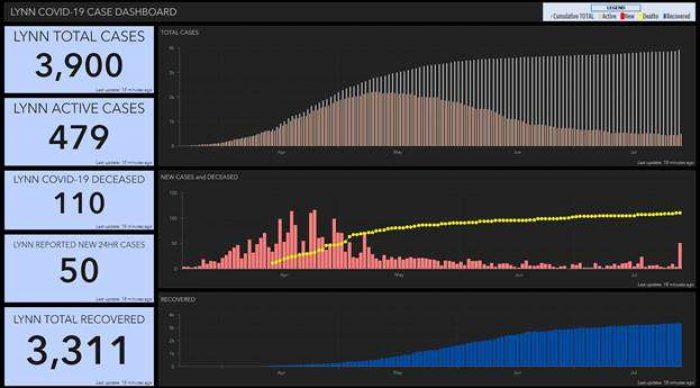Click the Recovered chart title

(x=178, y=299)
